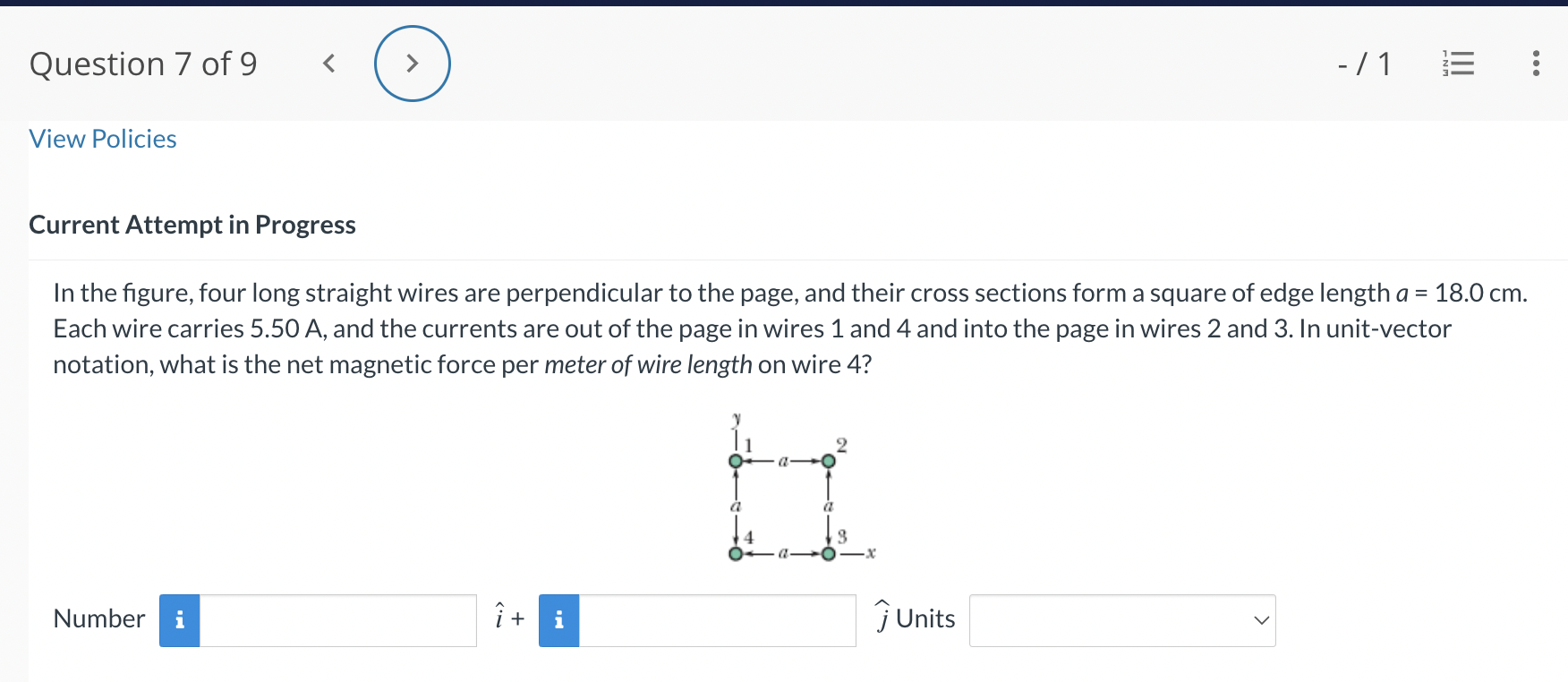Click inside the Number answer field
The height and width of the screenshot is (682, 1568).
[x=337, y=619]
